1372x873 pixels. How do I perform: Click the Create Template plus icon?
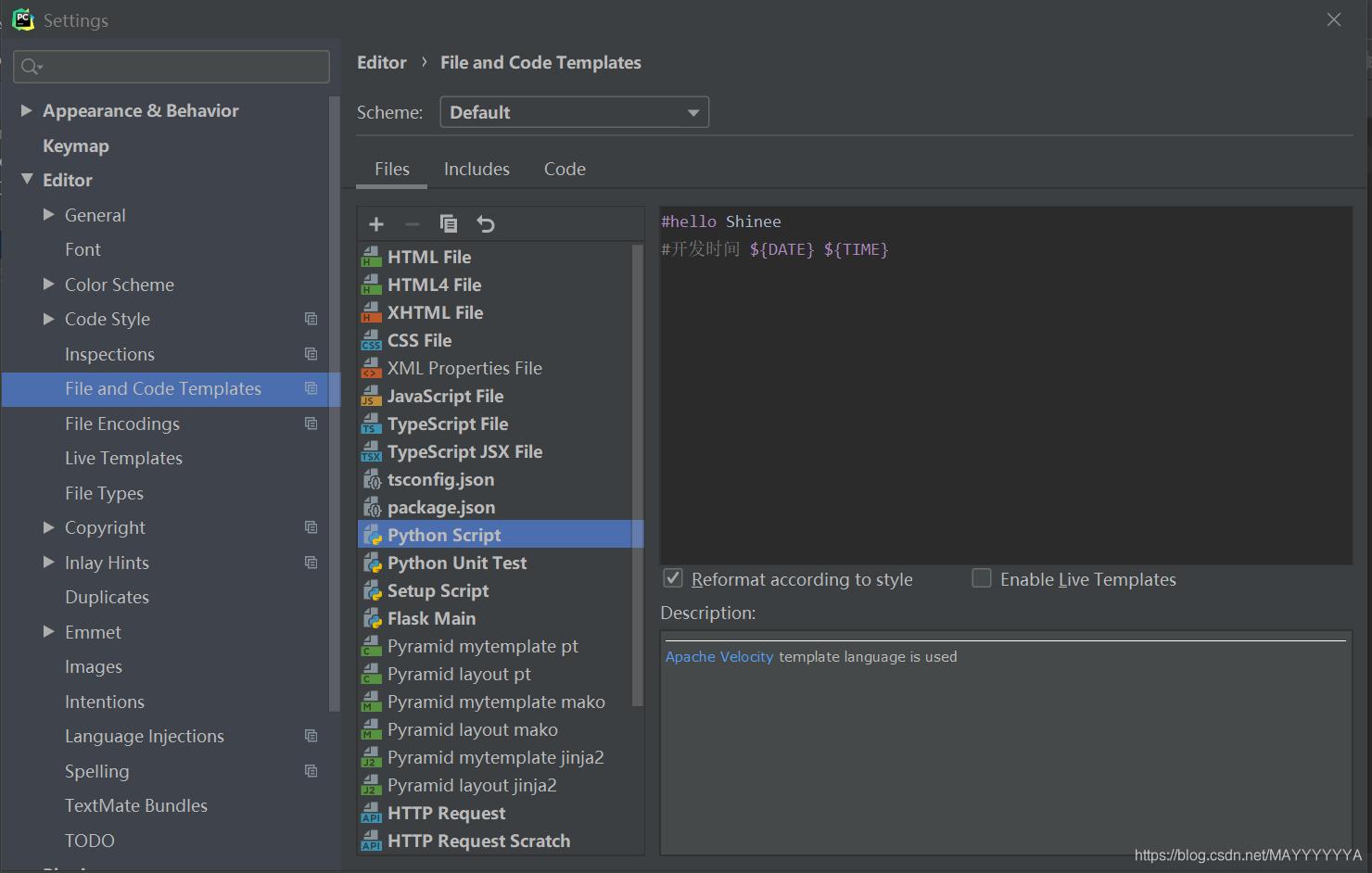(x=376, y=224)
